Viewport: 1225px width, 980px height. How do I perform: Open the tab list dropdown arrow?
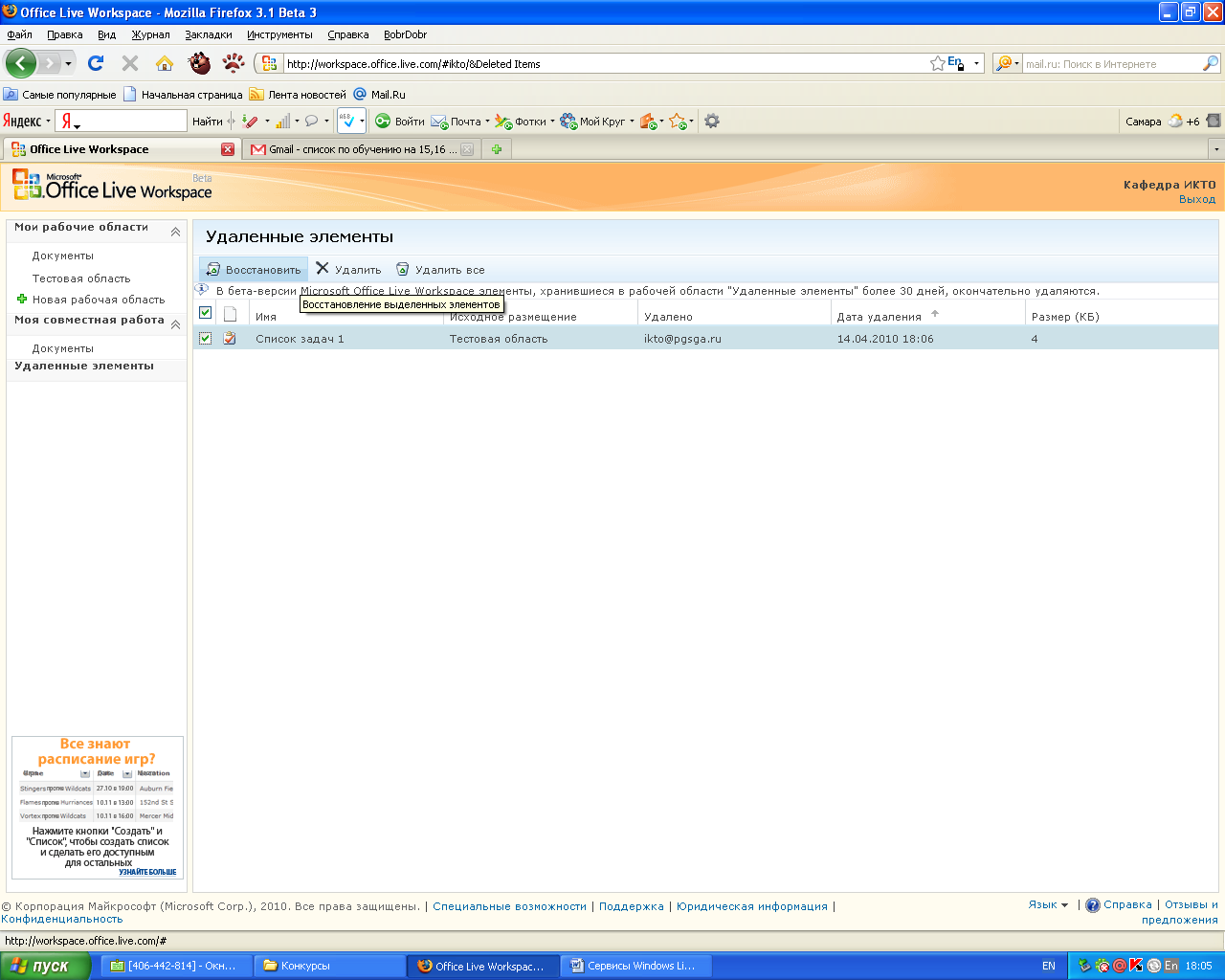[1216, 149]
